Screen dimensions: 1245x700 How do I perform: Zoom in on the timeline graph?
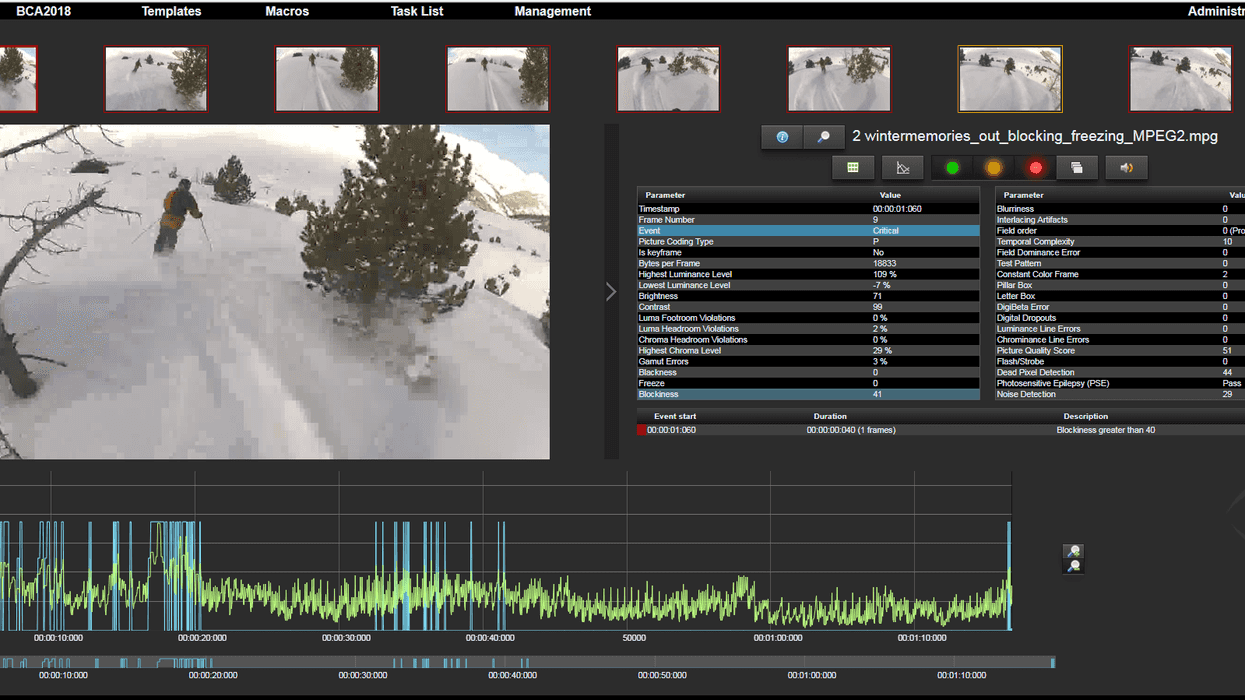(1073, 552)
